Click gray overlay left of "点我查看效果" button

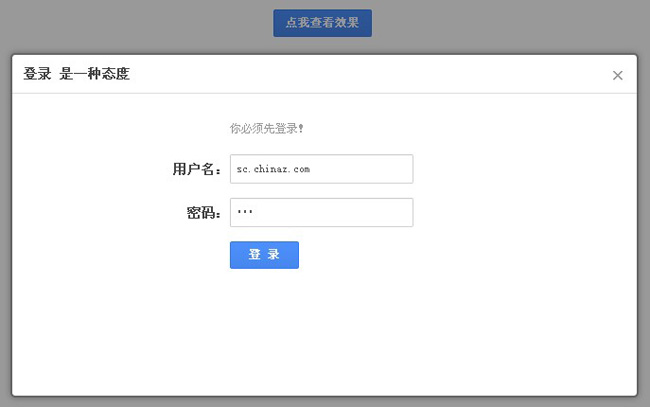(130, 23)
